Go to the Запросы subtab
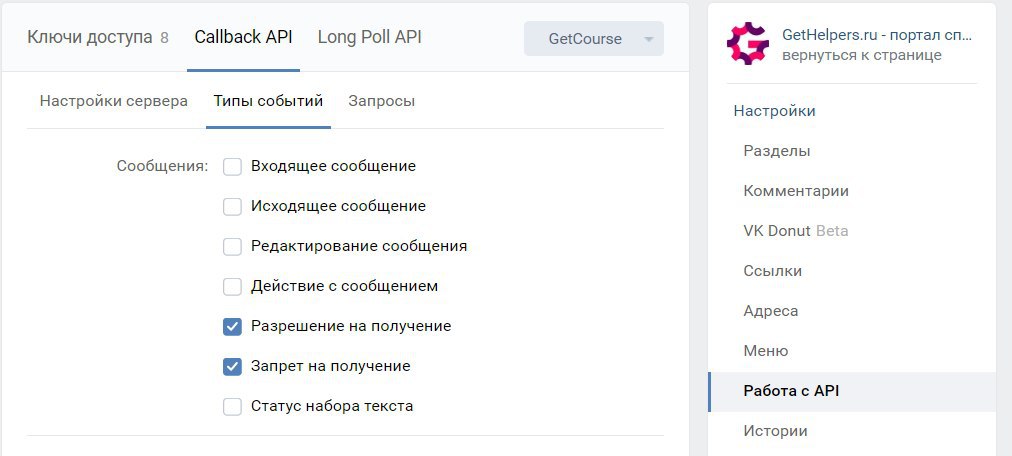This screenshot has width=1012, height=456. 381,101
